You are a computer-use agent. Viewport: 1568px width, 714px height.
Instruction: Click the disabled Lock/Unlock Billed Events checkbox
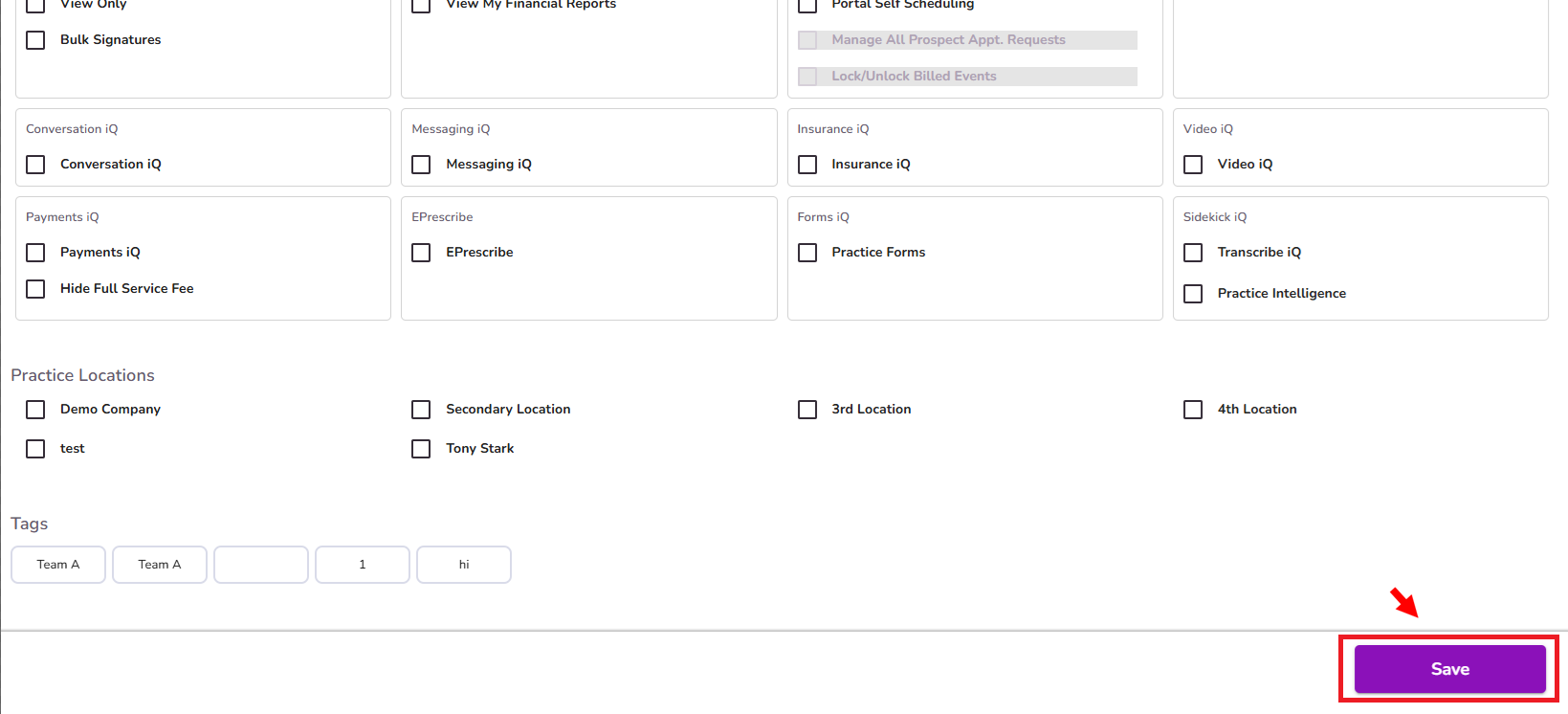(807, 77)
